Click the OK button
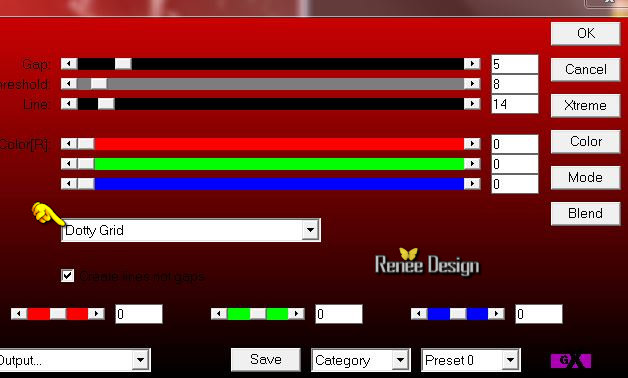This screenshot has width=628, height=378. (x=586, y=33)
